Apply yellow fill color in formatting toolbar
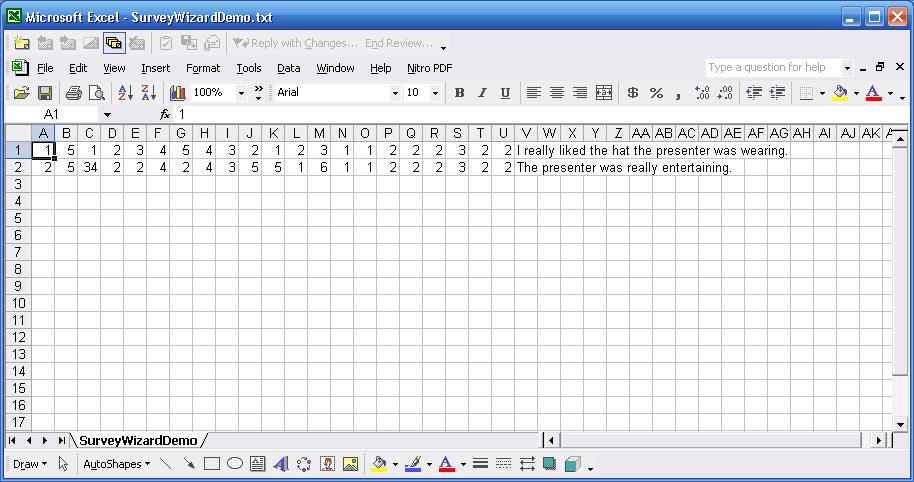The width and height of the screenshot is (914, 482). (840, 93)
